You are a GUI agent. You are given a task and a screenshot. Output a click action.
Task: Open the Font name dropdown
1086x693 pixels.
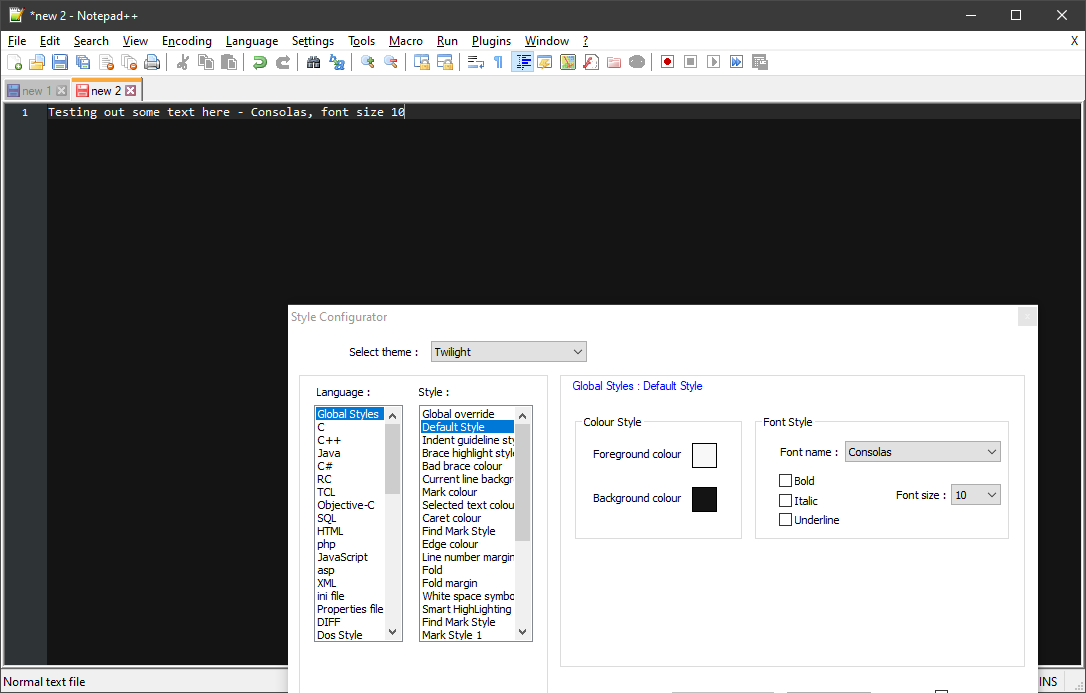click(923, 452)
